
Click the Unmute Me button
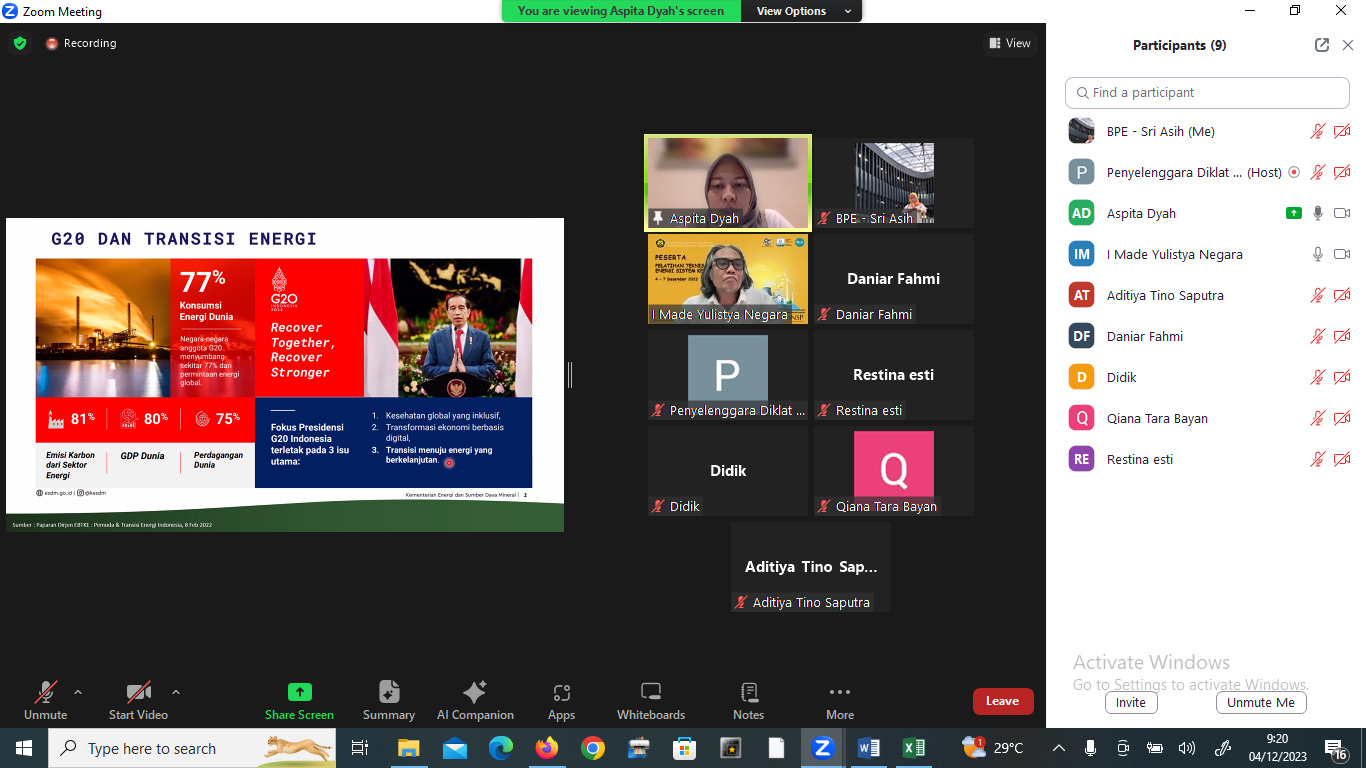(x=1261, y=702)
